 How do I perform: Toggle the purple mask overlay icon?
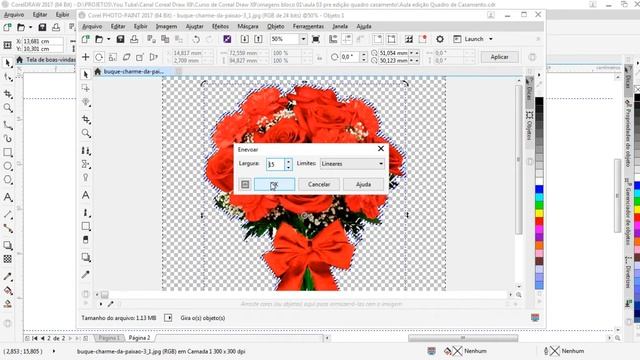click(227, 39)
